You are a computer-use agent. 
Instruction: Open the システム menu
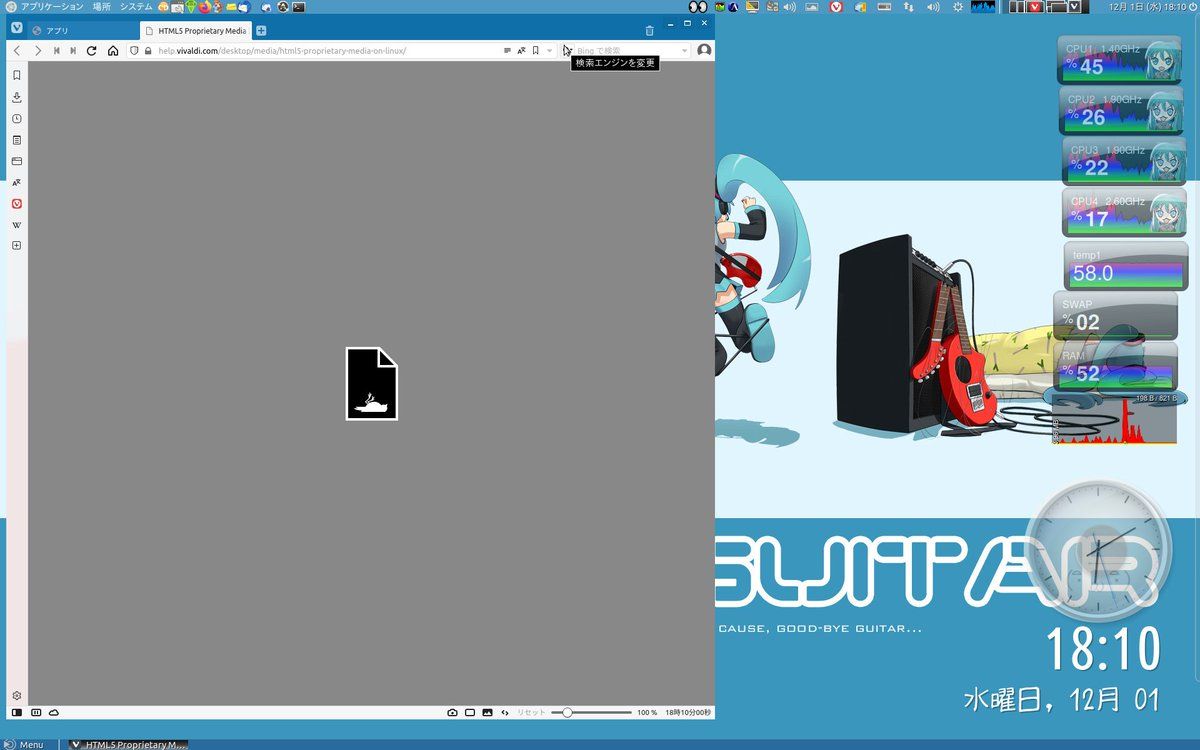pos(136,7)
